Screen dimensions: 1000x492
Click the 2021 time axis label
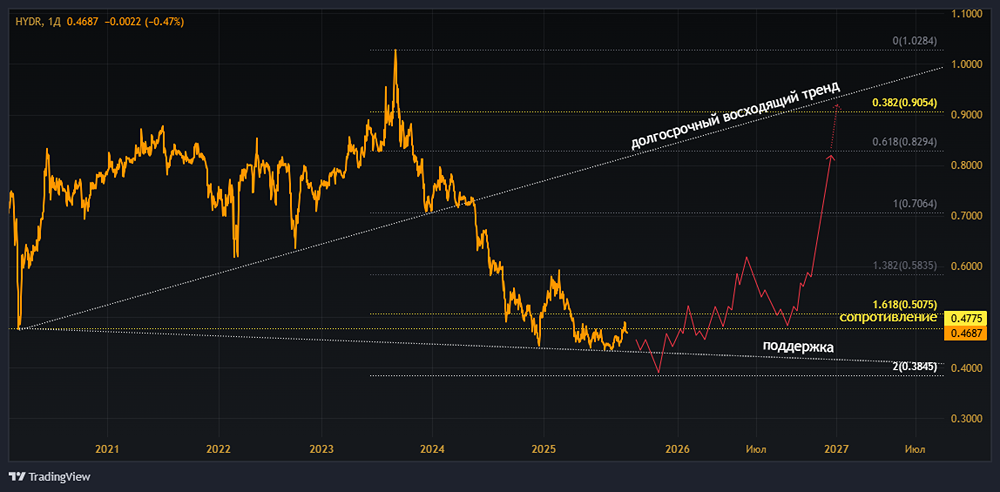coord(107,449)
